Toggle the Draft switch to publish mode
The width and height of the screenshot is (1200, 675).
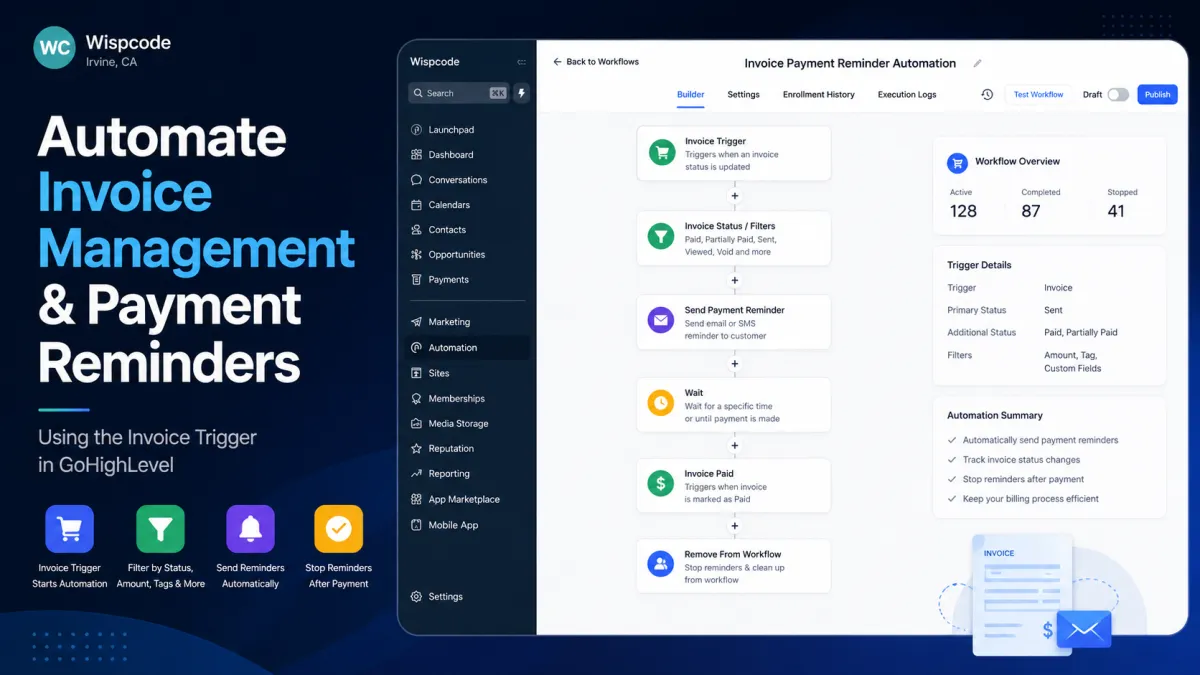pos(1118,94)
